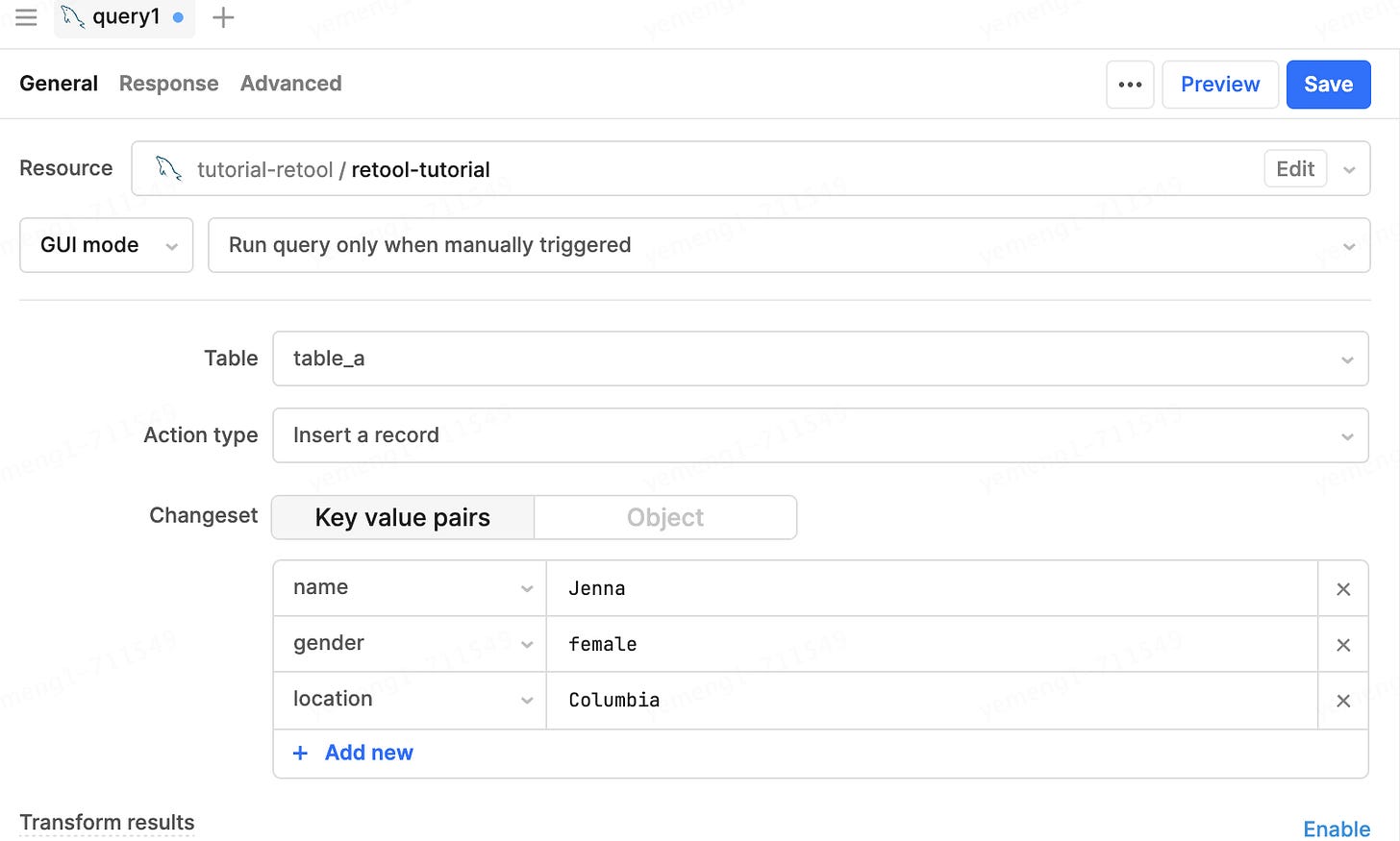The height and width of the screenshot is (841, 1400).
Task: Preview the query results
Action: [x=1220, y=85]
